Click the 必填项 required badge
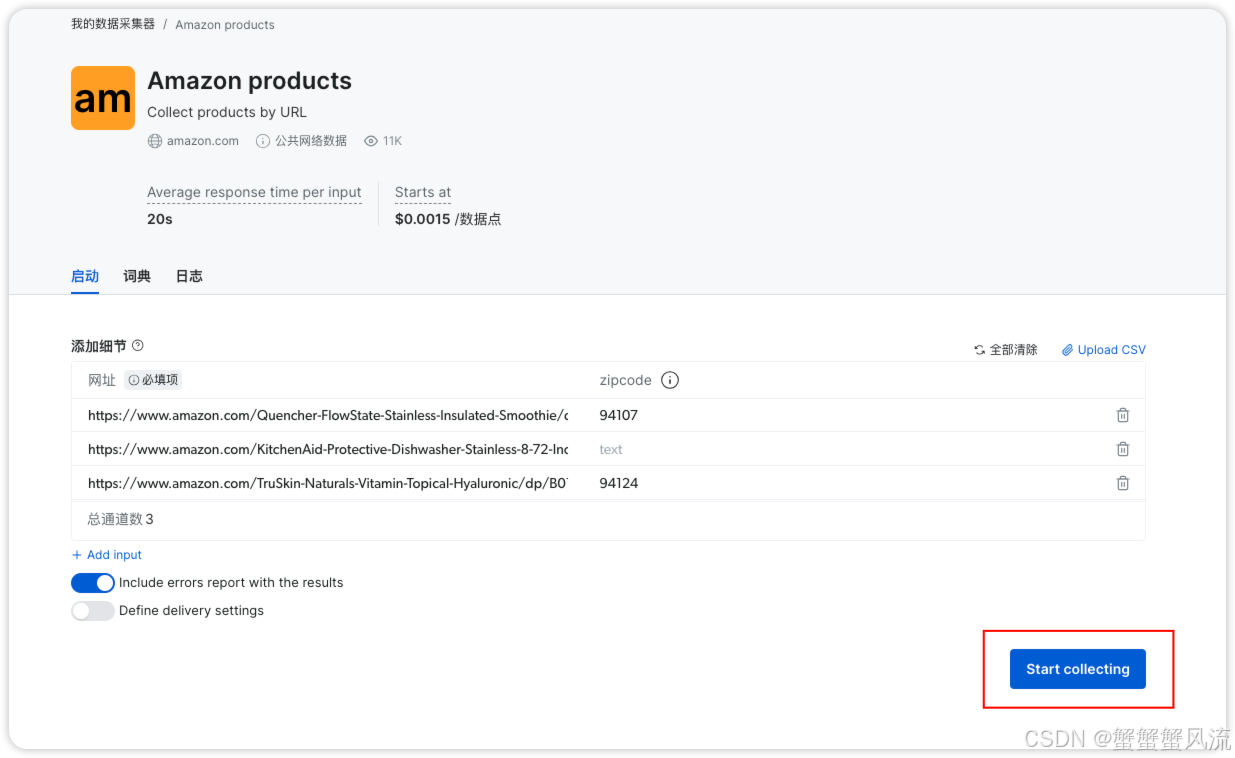The height and width of the screenshot is (758, 1235). [x=154, y=380]
